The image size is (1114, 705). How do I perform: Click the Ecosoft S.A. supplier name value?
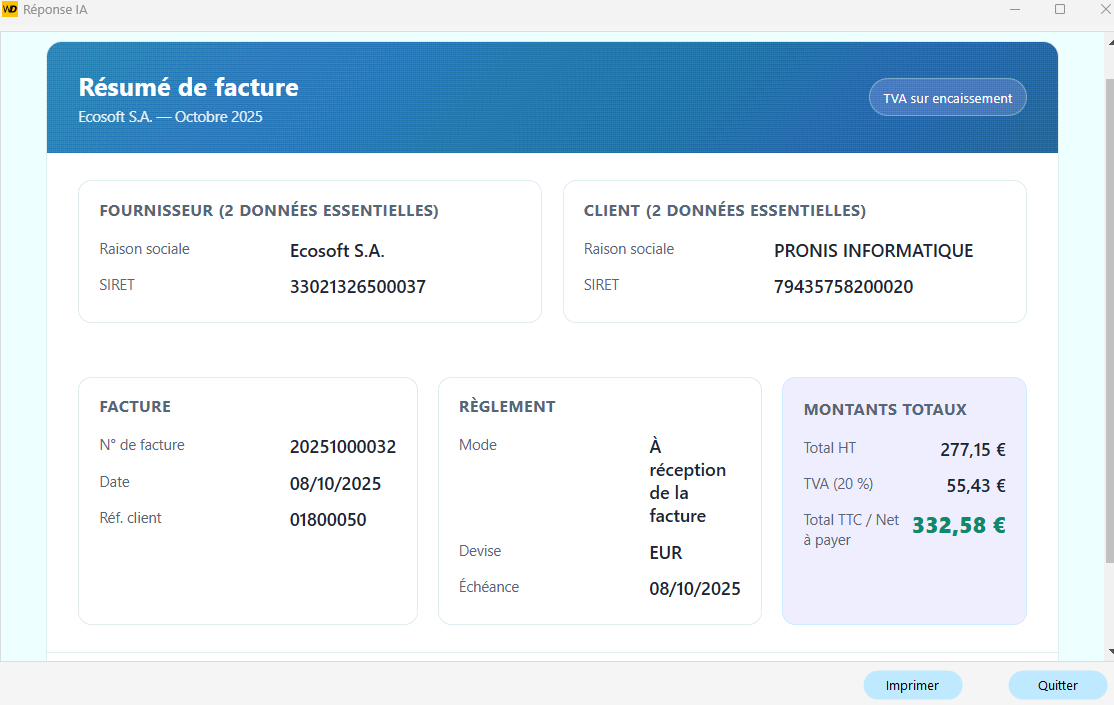point(337,251)
